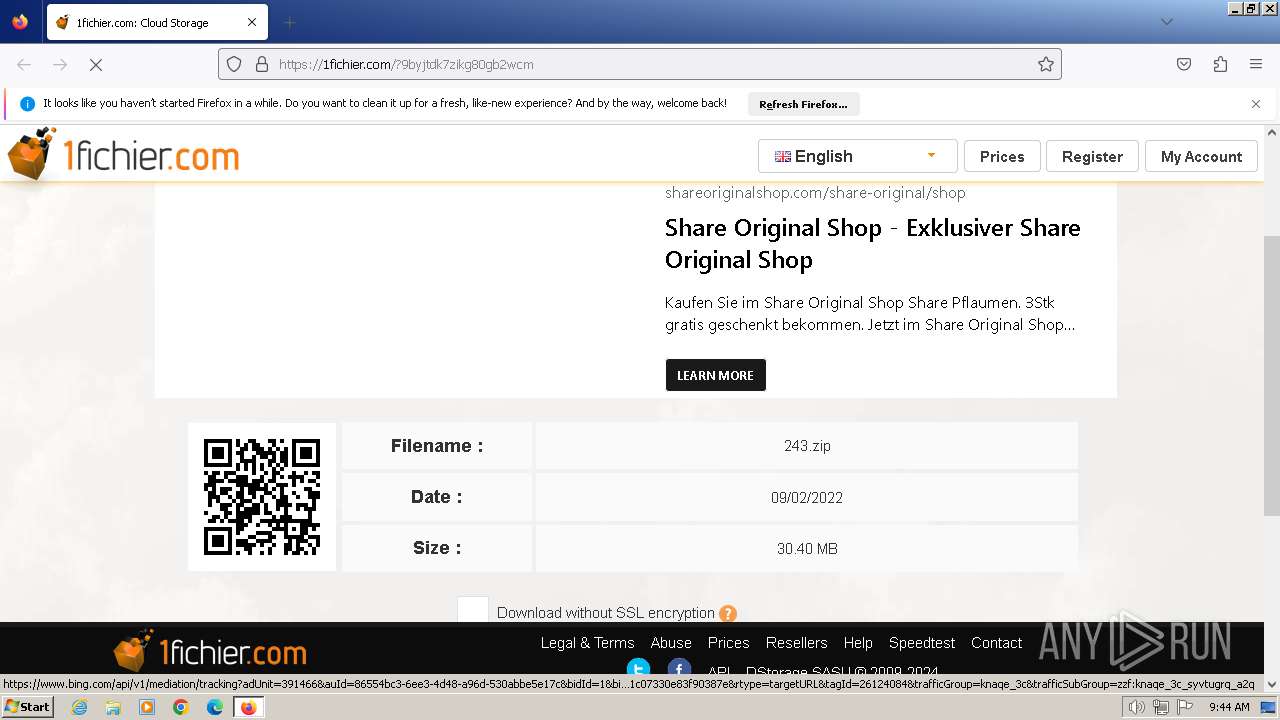1280x720 pixels.
Task: Click the address bar URL field
Action: pos(640,64)
